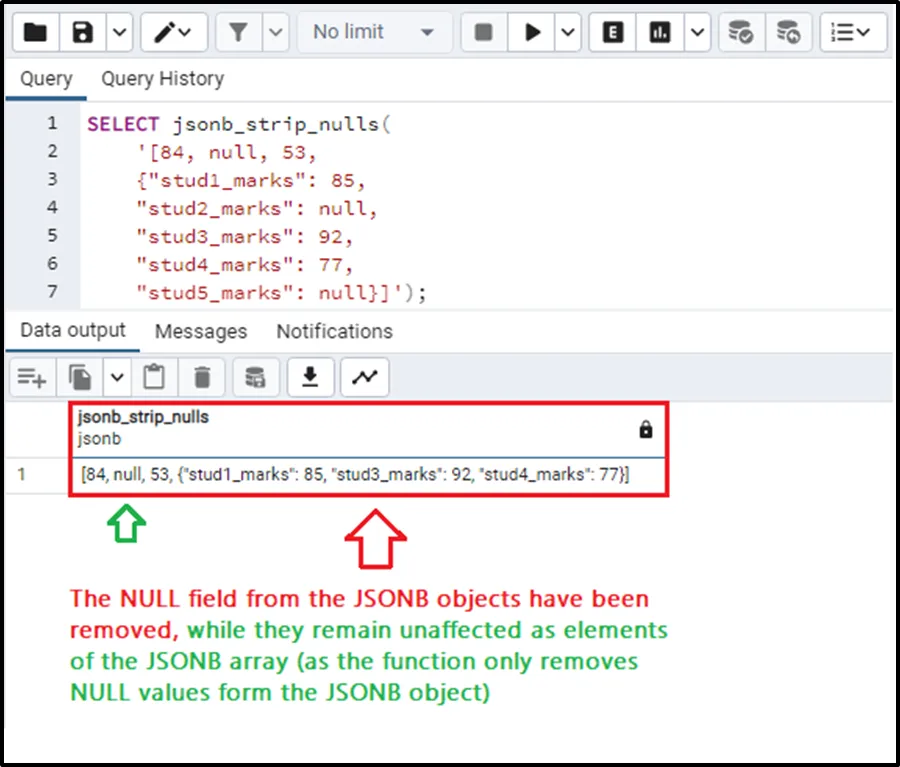Open the Graph Visualiser line chart icon
Screen dimensions: 900x767
pyautogui.click(x=364, y=377)
